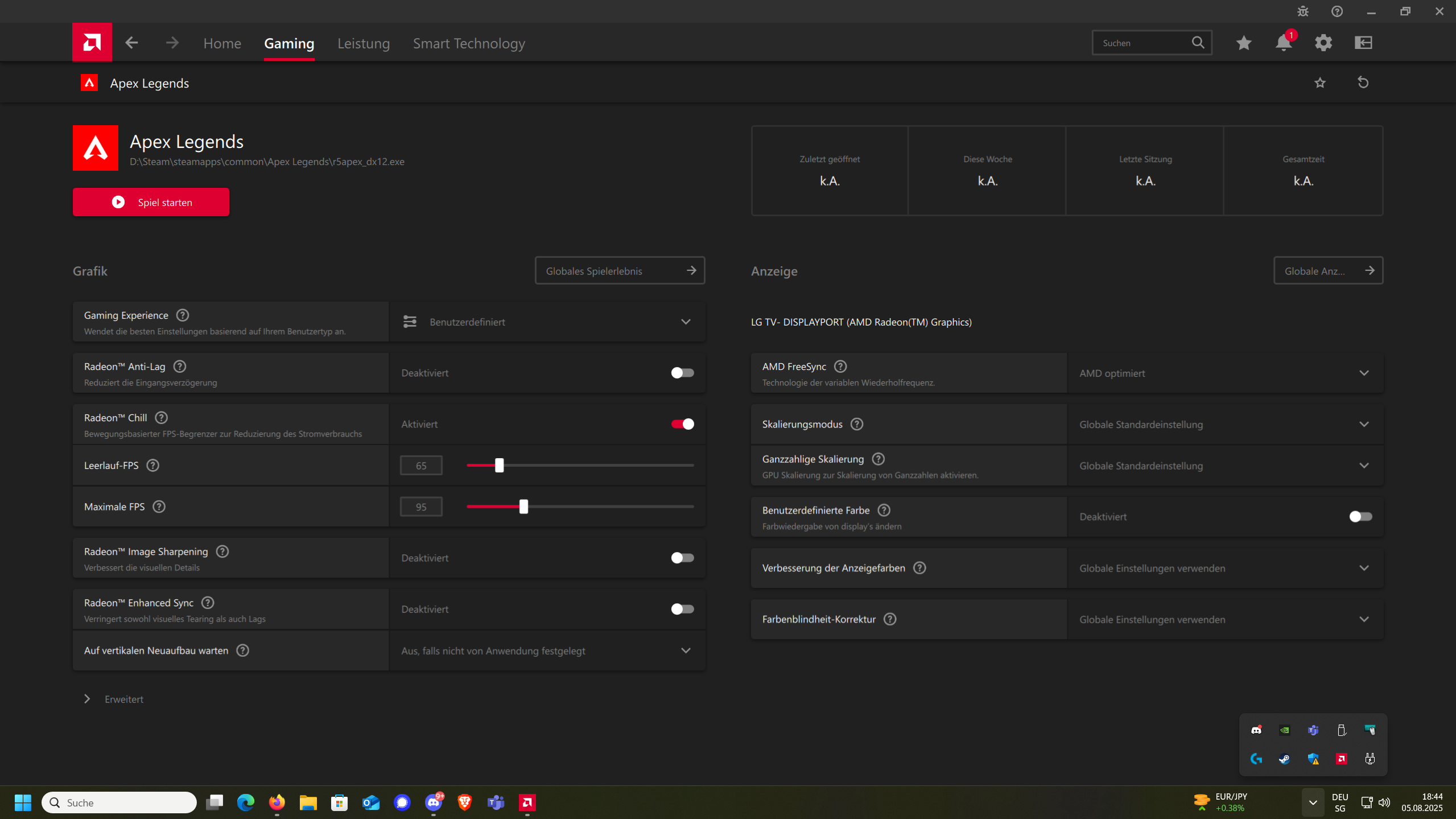
Task: Open Globales Spielerlebnis link button
Action: [x=620, y=271]
